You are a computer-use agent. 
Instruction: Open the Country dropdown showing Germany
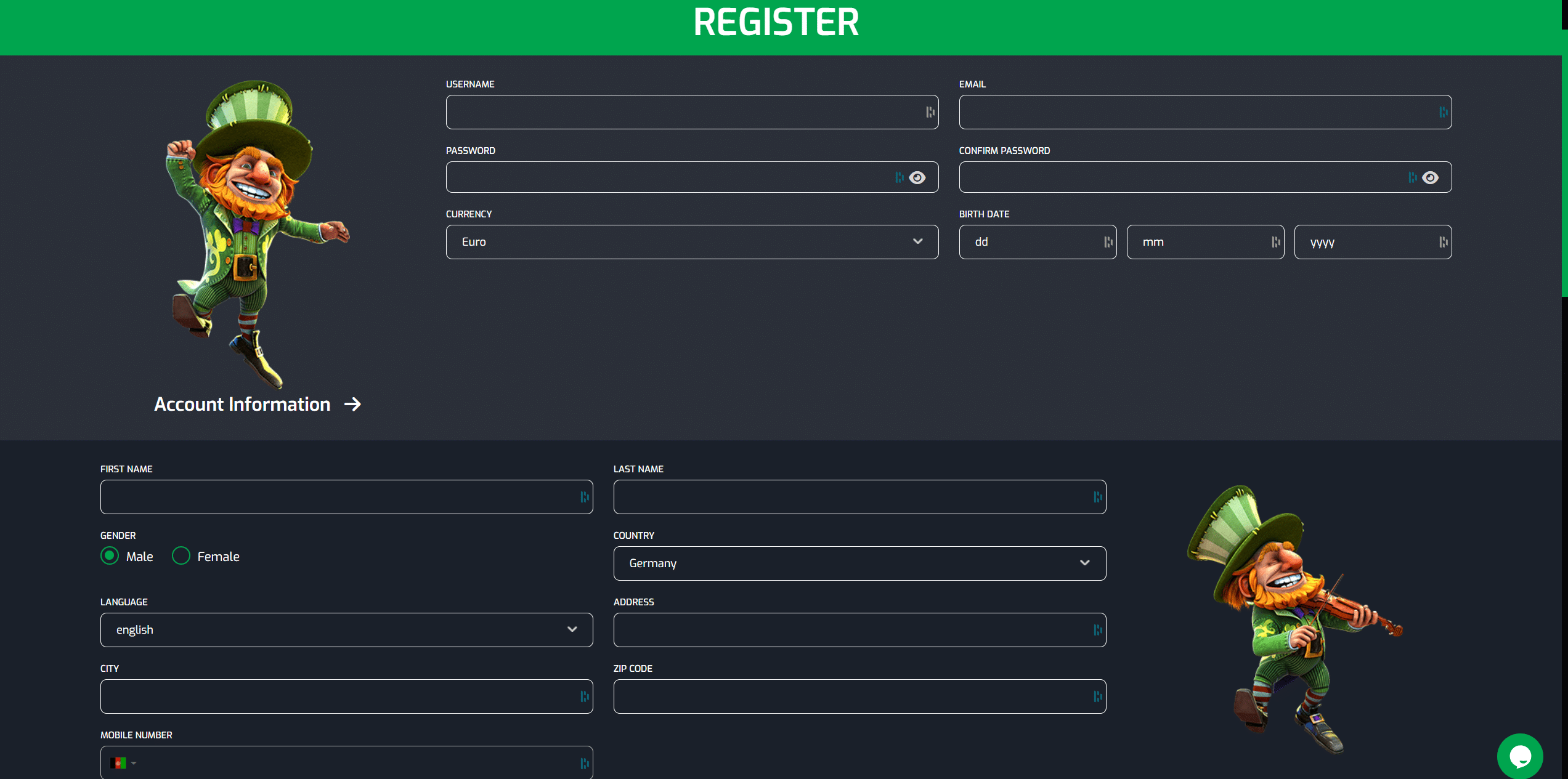(859, 563)
